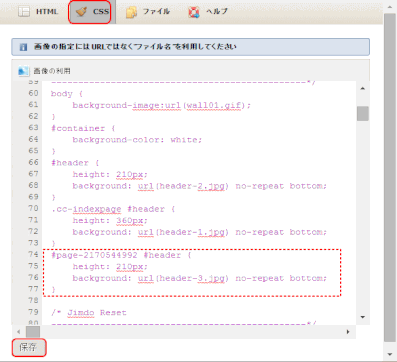Click the '.cc-indexpage #header {' line

pyautogui.click(x=113, y=209)
